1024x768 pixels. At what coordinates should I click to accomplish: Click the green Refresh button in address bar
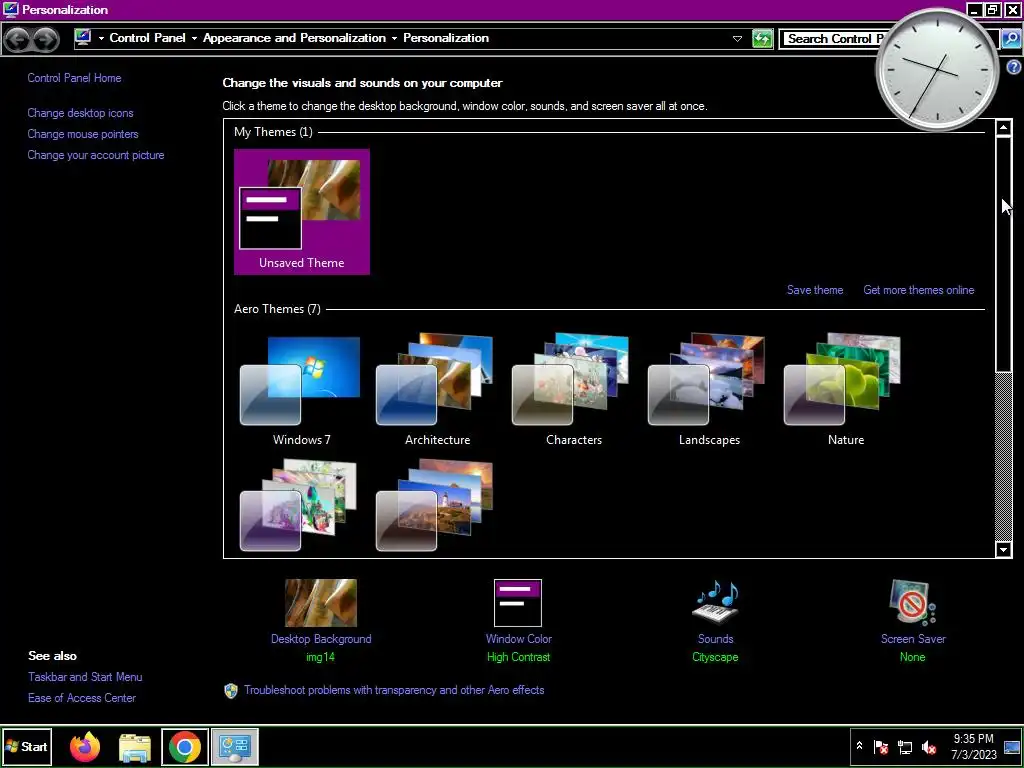point(762,39)
